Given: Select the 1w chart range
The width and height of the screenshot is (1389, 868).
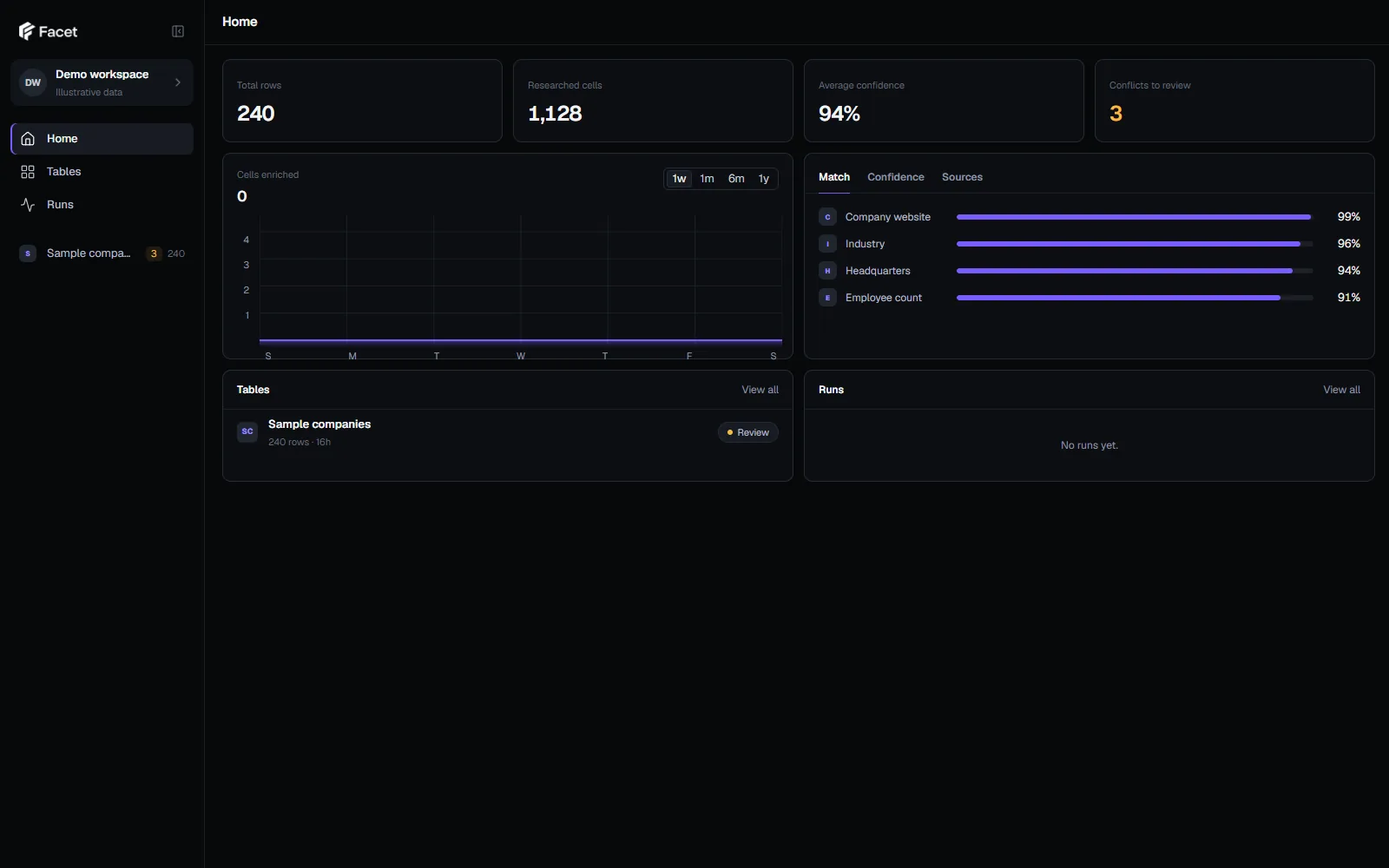Looking at the screenshot, I should click(x=679, y=179).
